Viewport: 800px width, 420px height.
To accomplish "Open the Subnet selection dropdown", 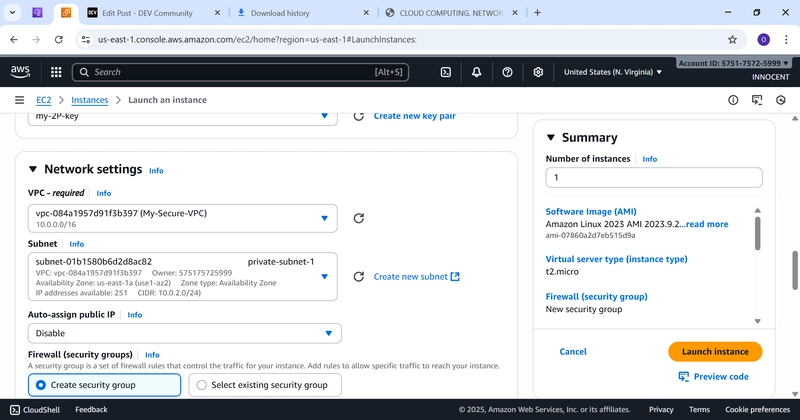I will click(x=183, y=277).
